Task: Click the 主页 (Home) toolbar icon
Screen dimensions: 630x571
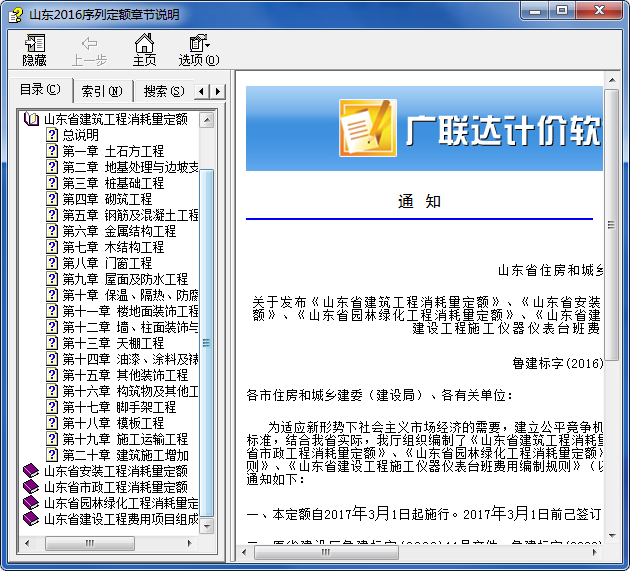Action: coord(144,50)
